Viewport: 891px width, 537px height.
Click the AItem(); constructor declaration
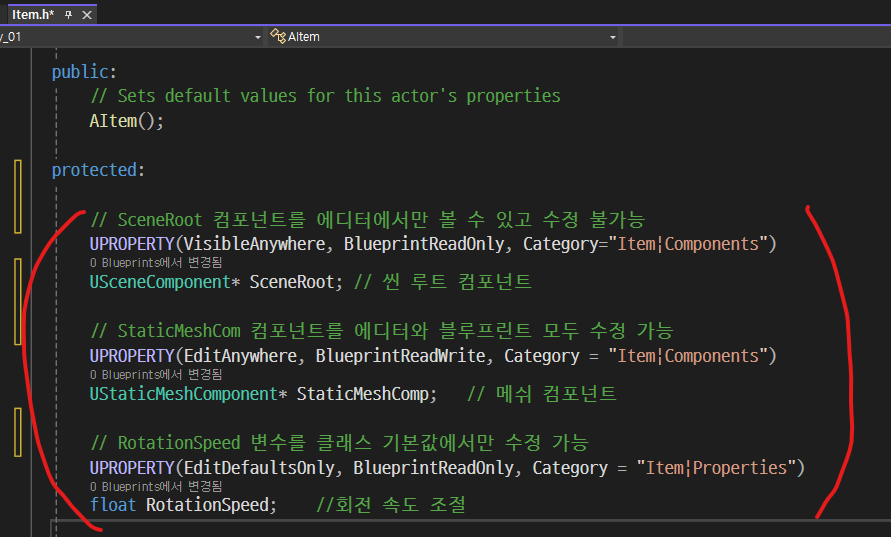click(x=127, y=120)
